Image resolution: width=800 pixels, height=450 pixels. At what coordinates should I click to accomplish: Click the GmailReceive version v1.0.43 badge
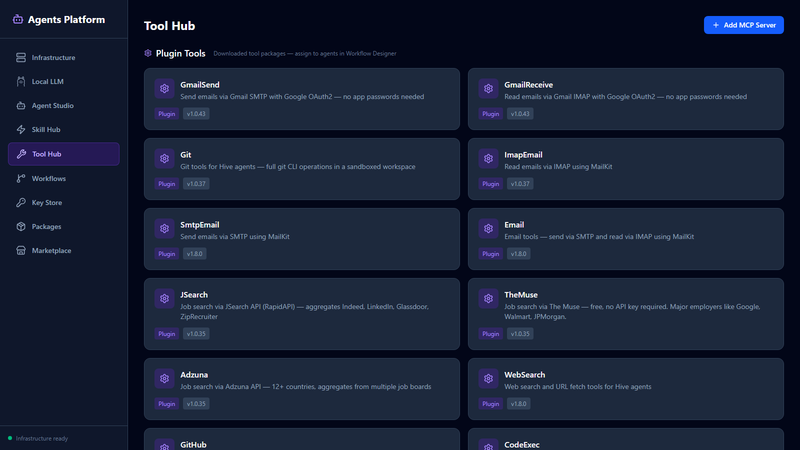(521, 114)
